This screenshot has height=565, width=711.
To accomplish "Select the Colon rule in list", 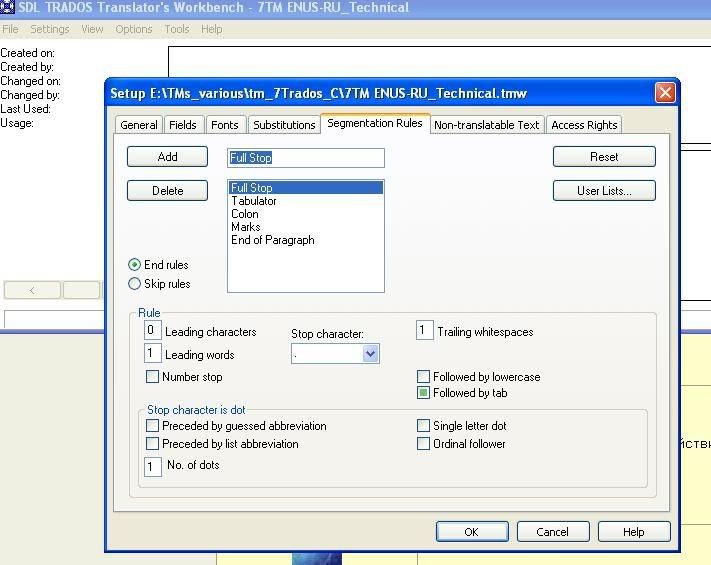I will click(x=306, y=214).
